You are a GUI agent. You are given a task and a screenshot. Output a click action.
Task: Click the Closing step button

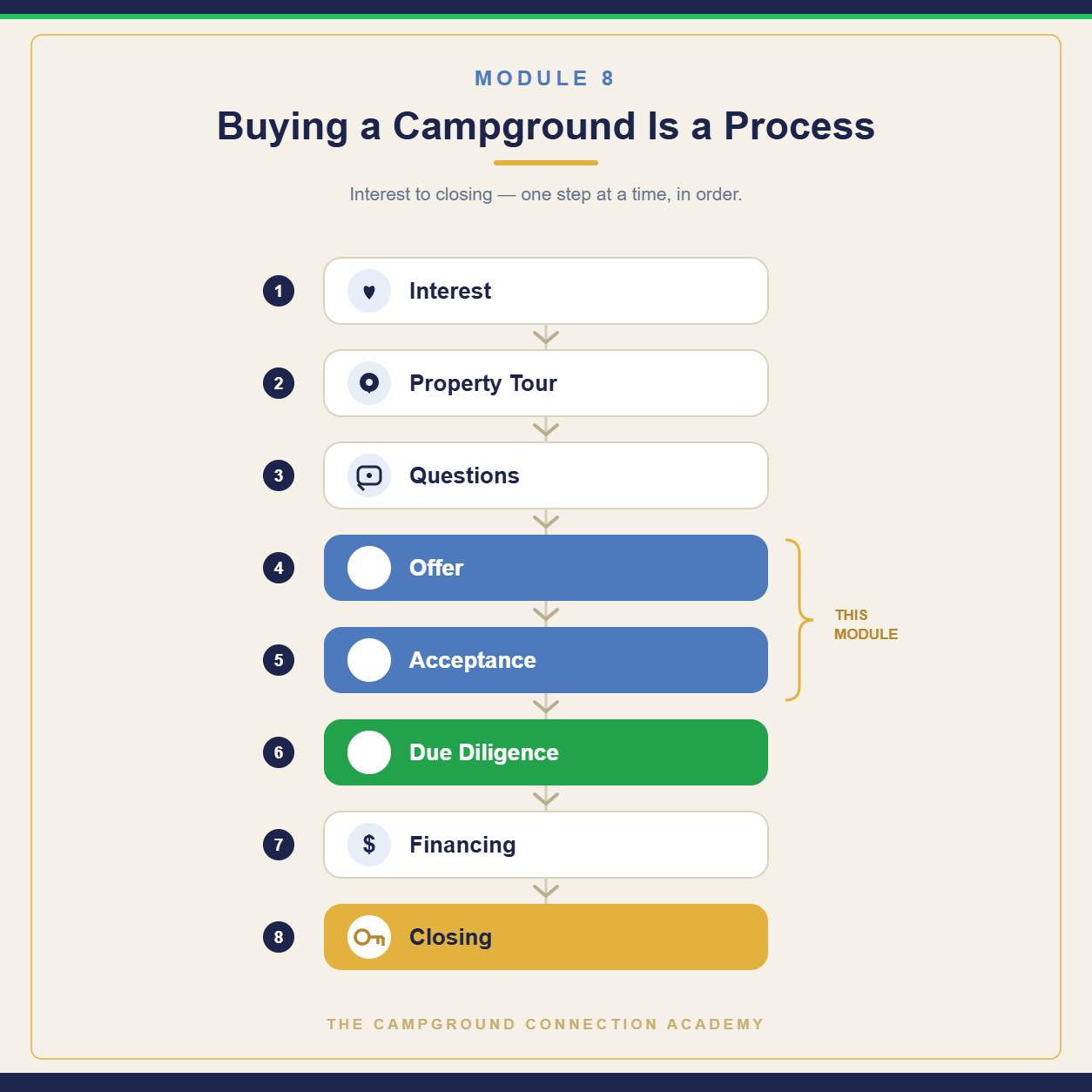pos(546,937)
